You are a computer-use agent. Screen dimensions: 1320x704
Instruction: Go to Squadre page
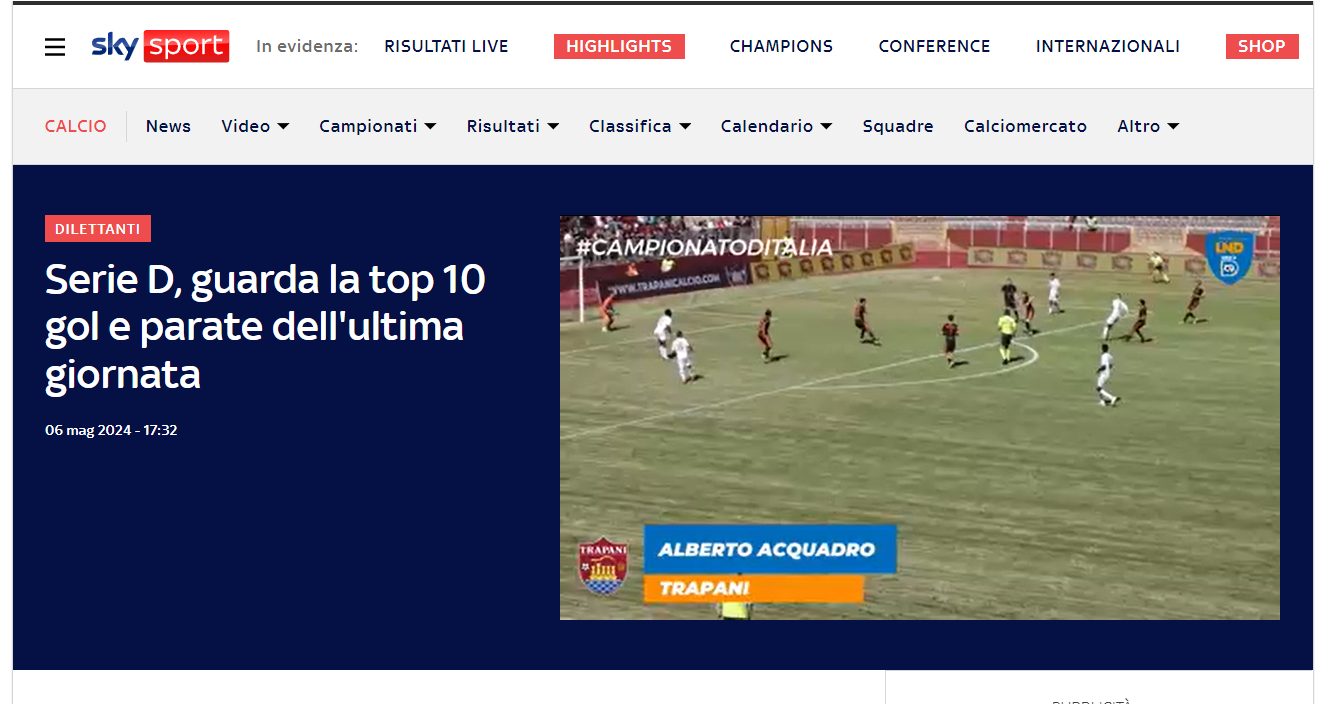898,126
